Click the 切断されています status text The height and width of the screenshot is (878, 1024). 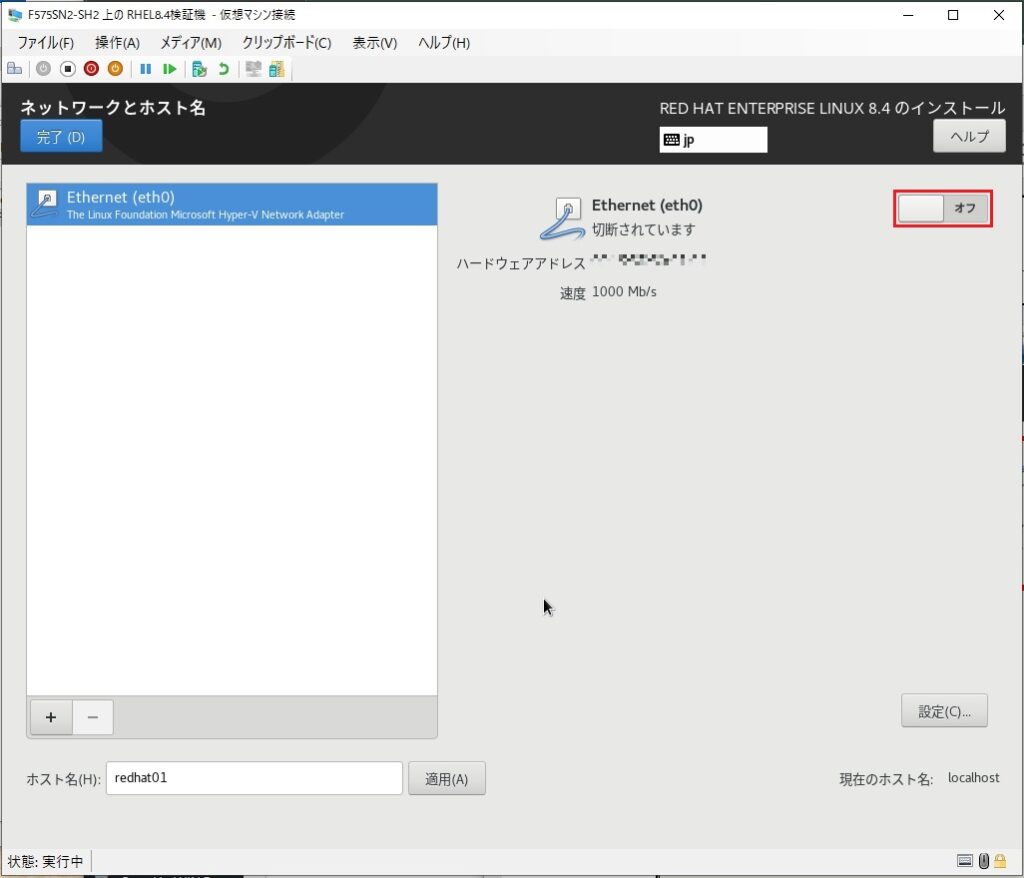tap(643, 229)
